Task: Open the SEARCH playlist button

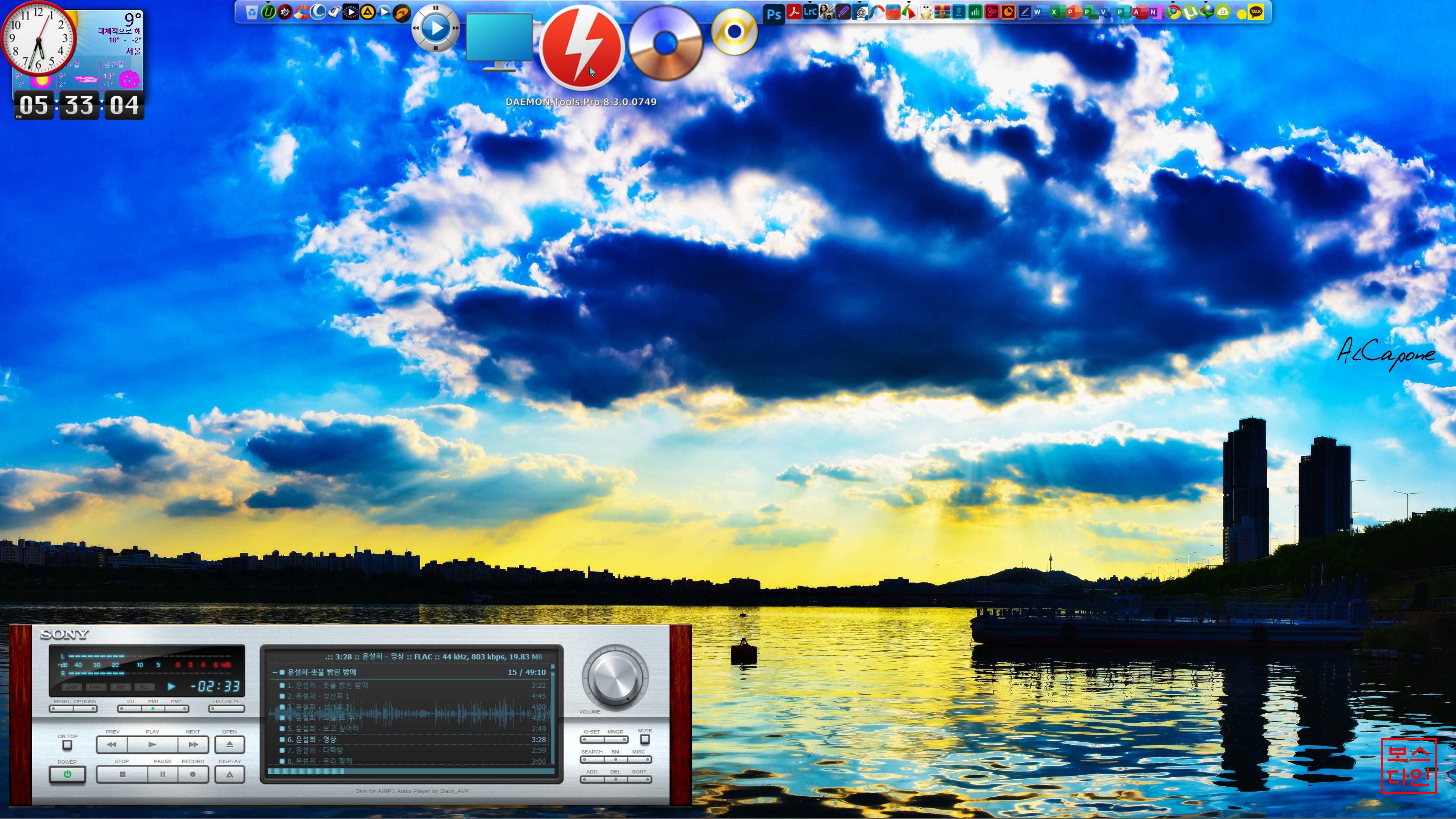Action: pos(592,759)
